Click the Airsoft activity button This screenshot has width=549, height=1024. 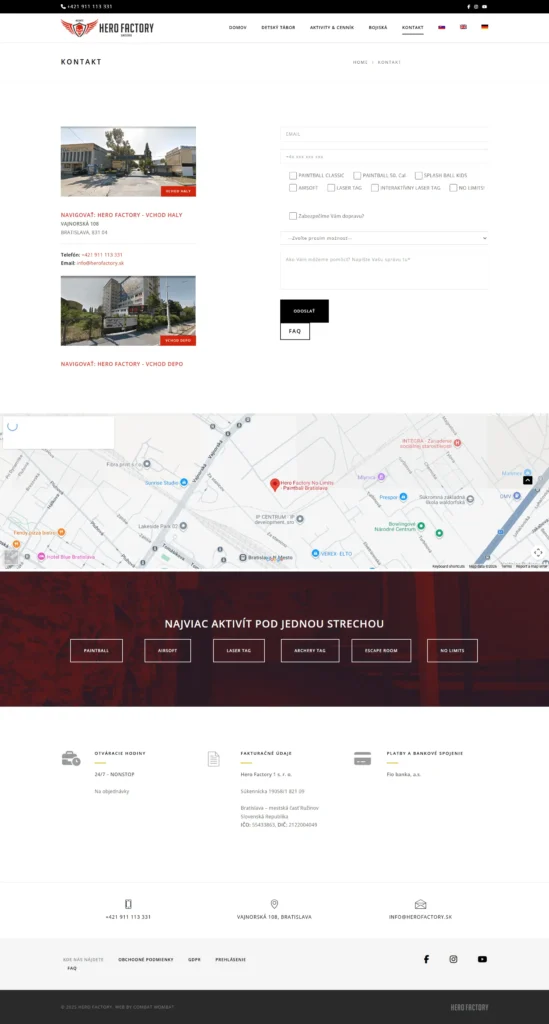point(168,650)
